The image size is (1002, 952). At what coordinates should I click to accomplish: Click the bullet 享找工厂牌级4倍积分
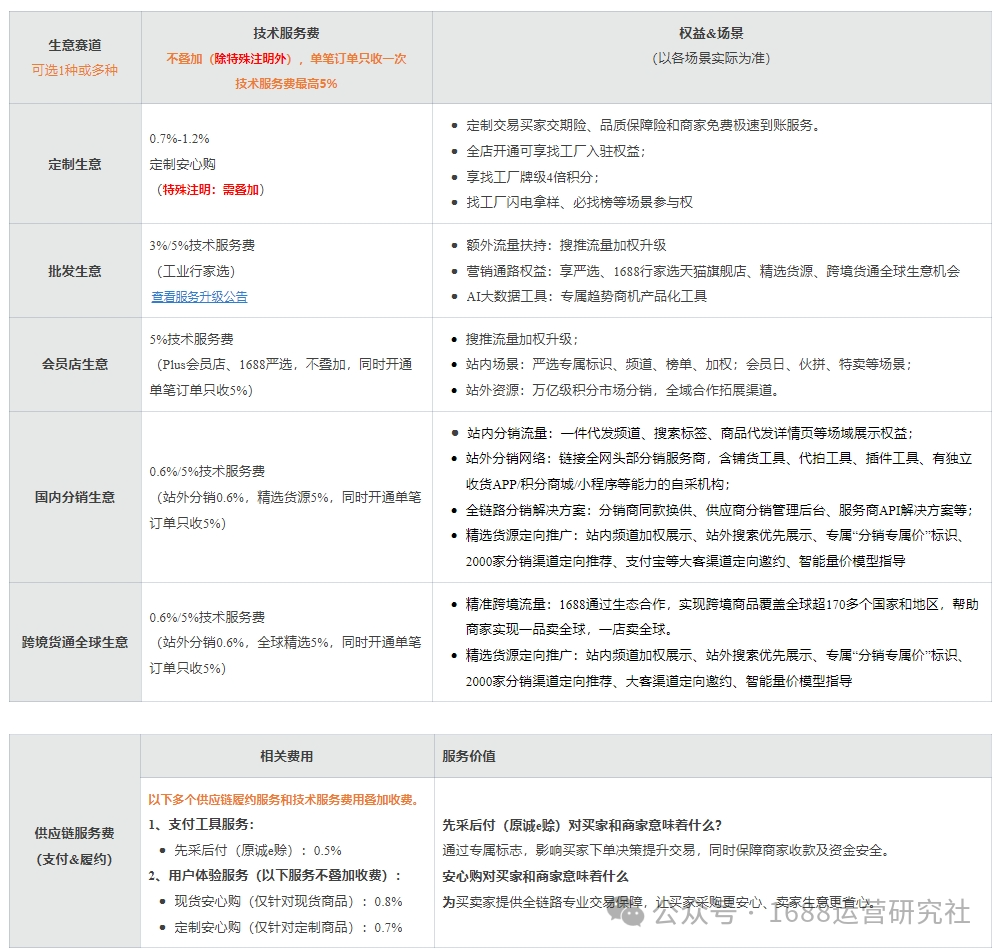click(532, 177)
